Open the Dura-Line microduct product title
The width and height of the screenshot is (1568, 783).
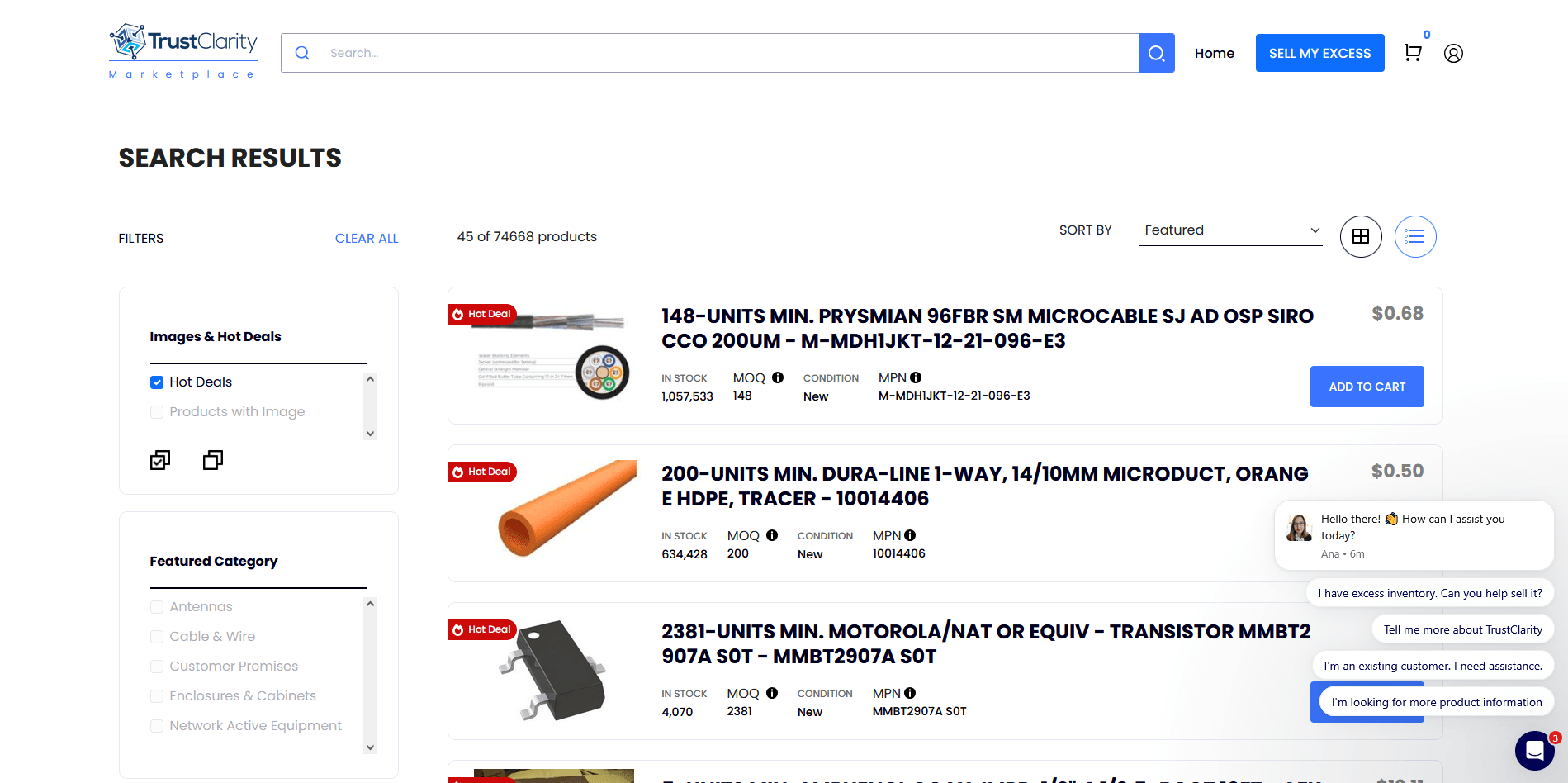985,486
